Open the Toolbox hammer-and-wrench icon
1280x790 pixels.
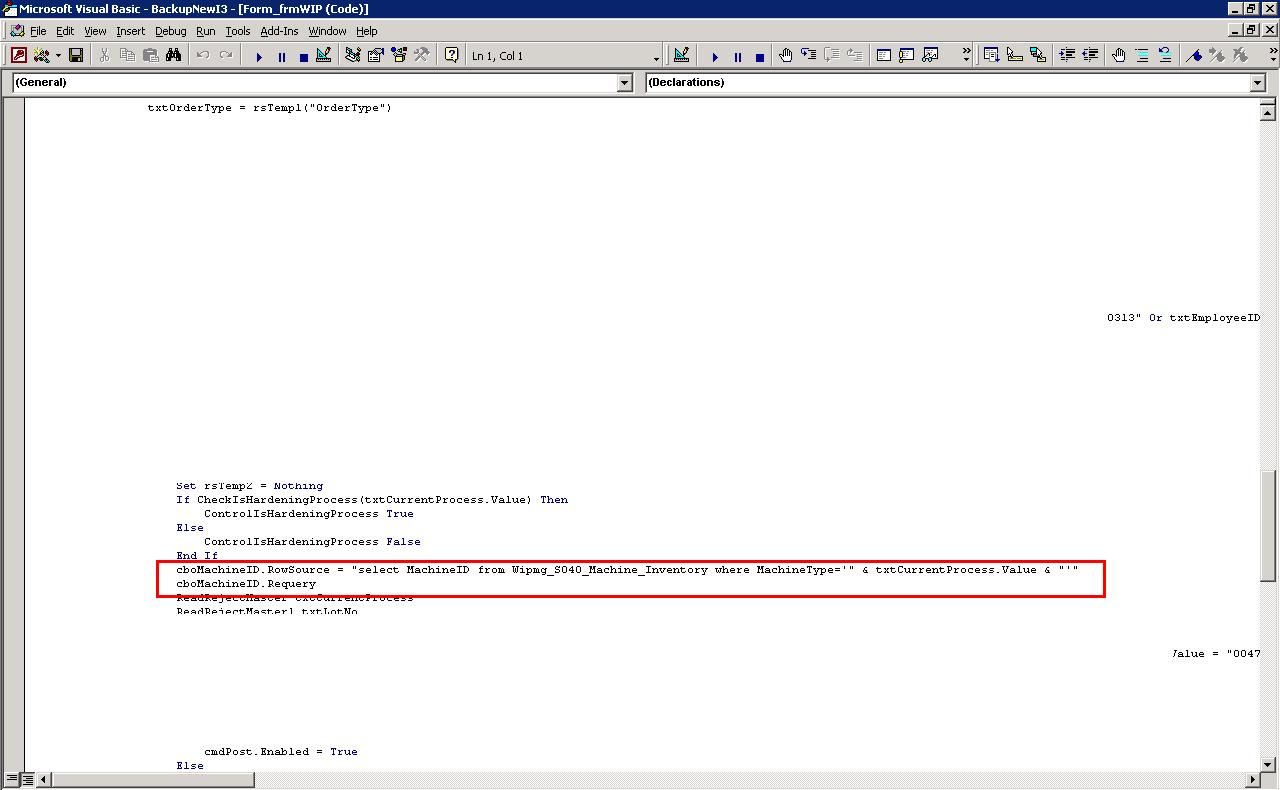point(422,56)
